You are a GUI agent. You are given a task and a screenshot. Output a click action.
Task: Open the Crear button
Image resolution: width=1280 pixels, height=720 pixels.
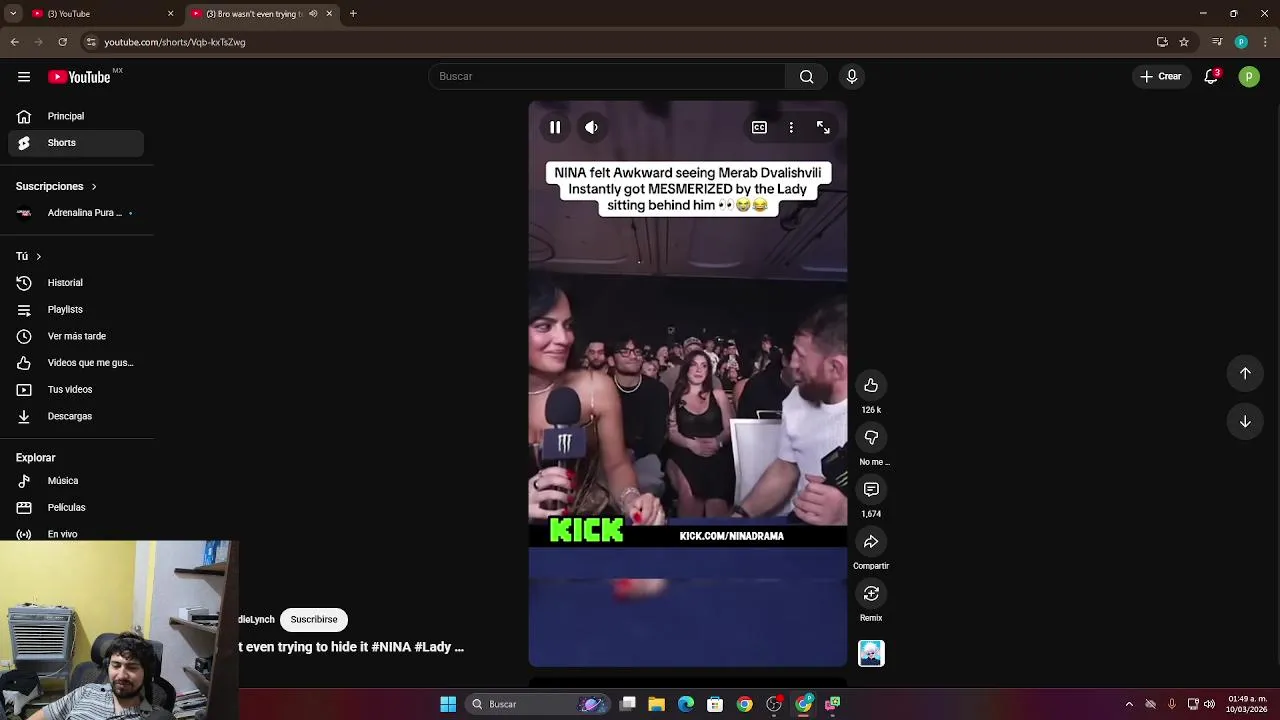[x=1161, y=76]
